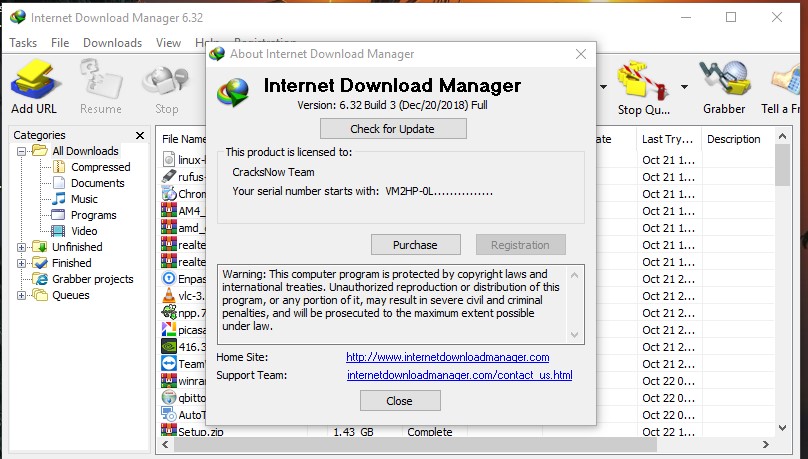The width and height of the screenshot is (808, 459).
Task: Select the Queues folder
Action: [71, 295]
